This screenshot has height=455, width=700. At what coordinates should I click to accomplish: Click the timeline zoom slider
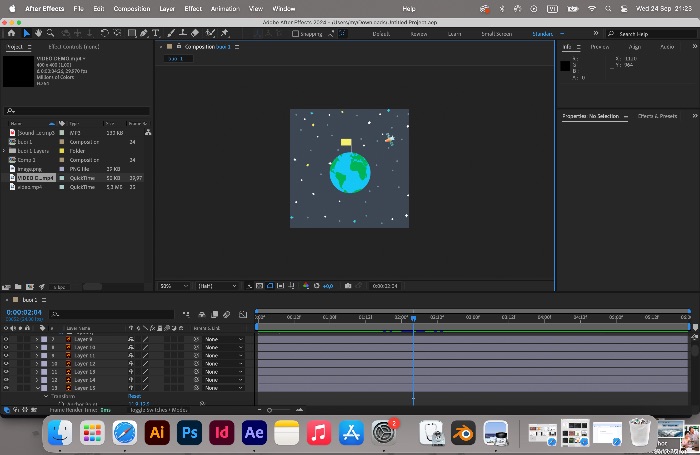click(x=279, y=410)
